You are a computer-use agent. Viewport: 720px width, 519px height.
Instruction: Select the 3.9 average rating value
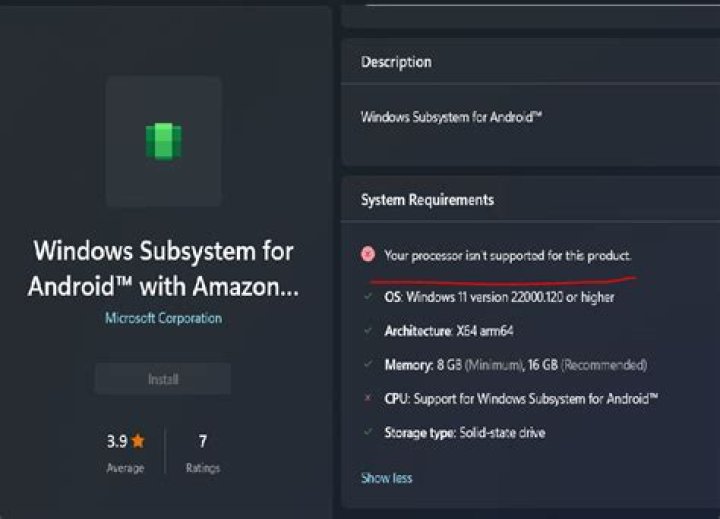[117, 441]
